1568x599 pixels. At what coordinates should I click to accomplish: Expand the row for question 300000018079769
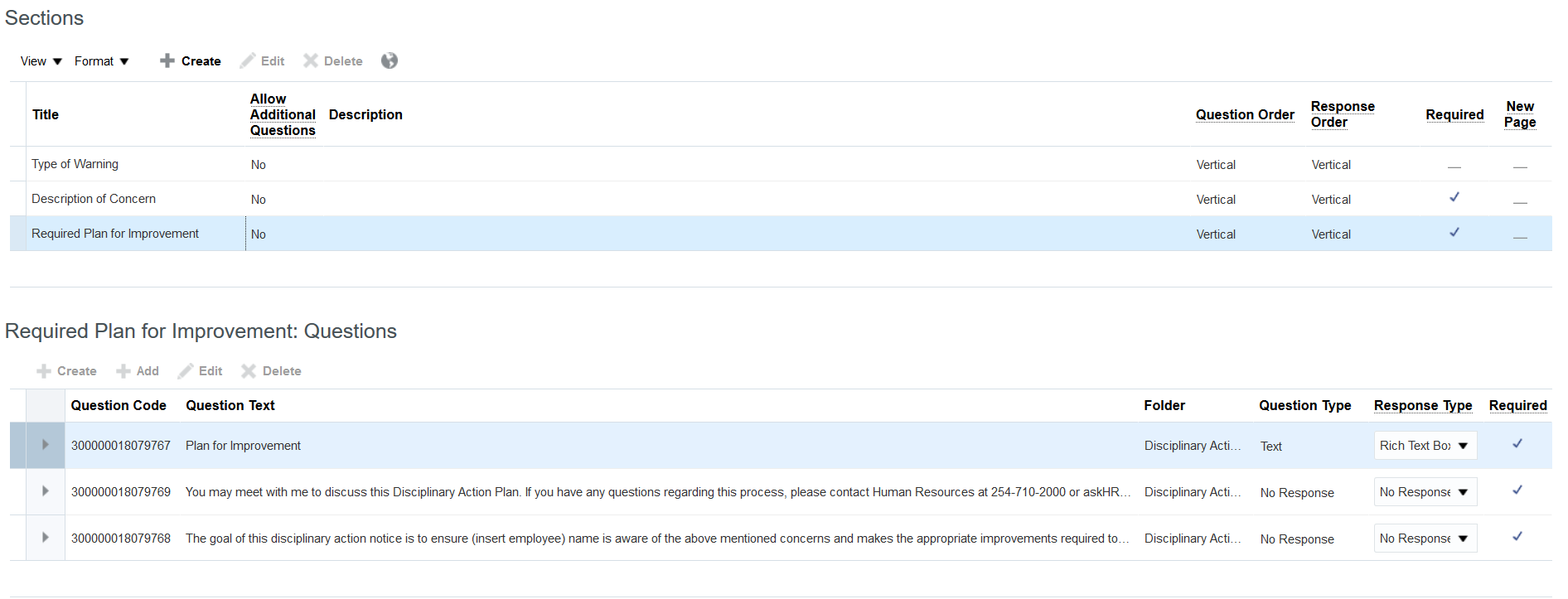[x=46, y=491]
